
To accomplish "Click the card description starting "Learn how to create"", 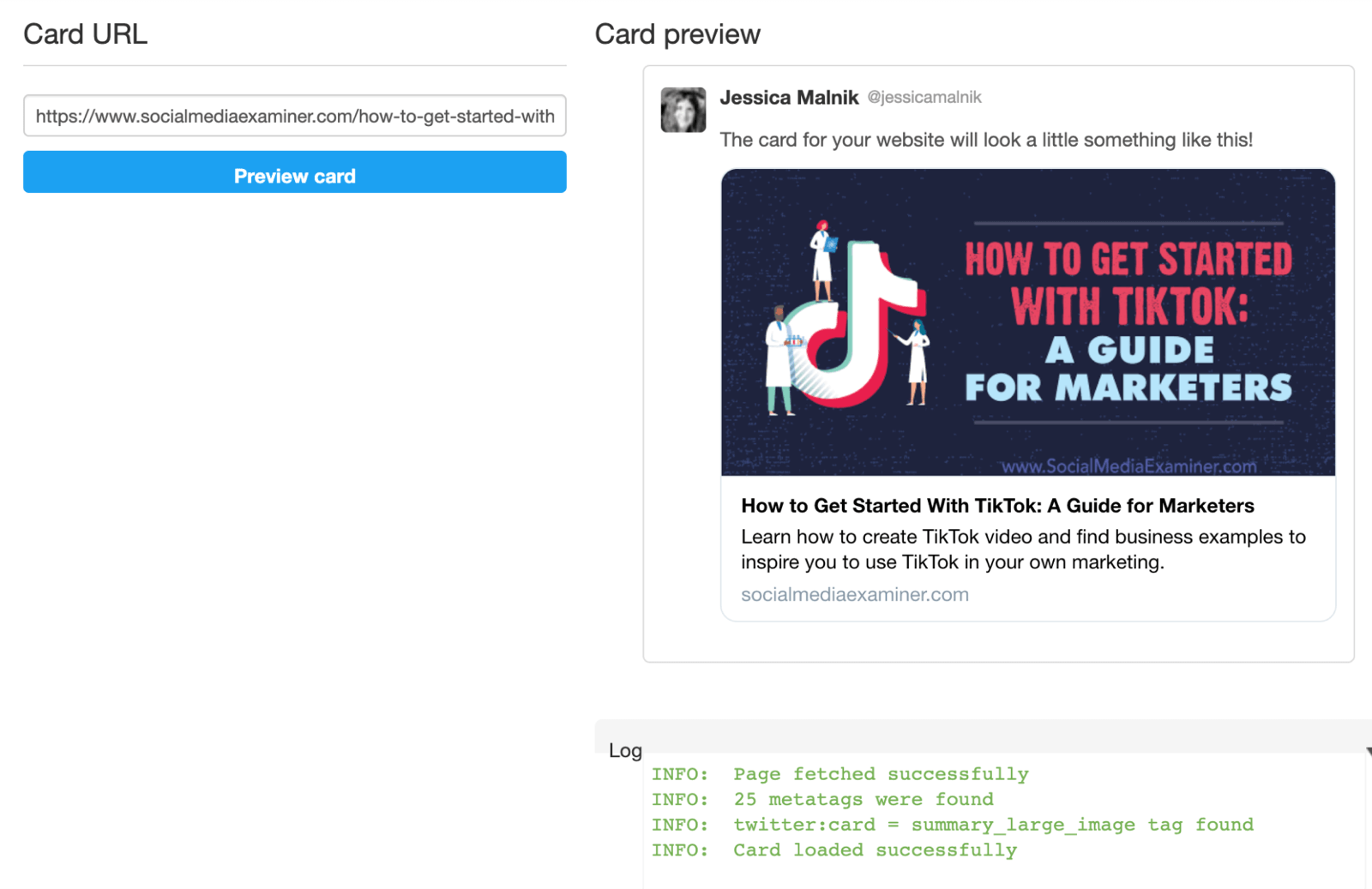I will [x=1022, y=550].
